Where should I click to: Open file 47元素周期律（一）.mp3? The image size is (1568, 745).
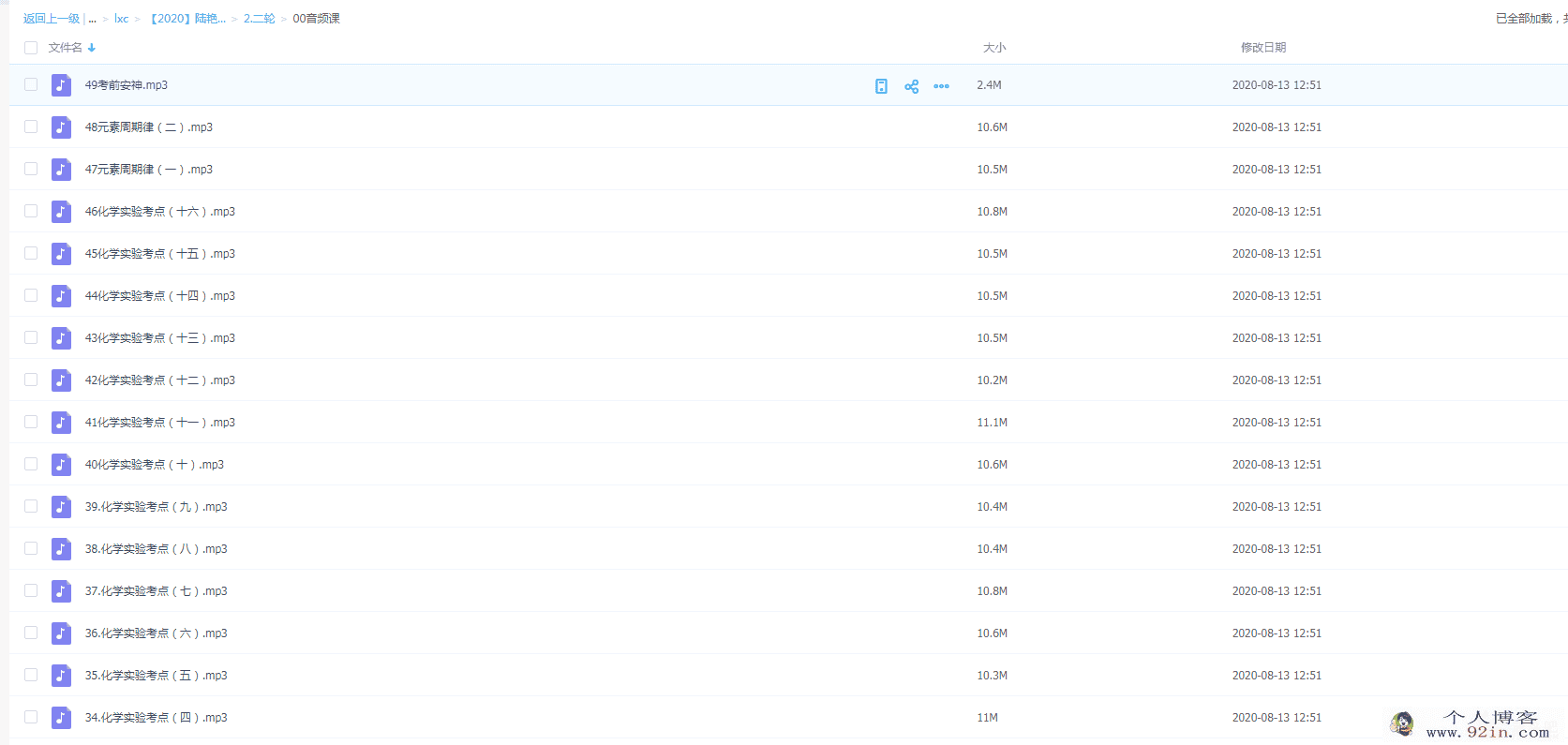pos(149,170)
